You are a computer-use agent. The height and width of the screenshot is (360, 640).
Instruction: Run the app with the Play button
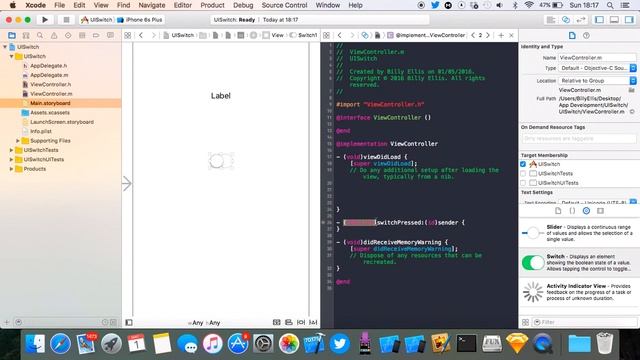coord(45,20)
